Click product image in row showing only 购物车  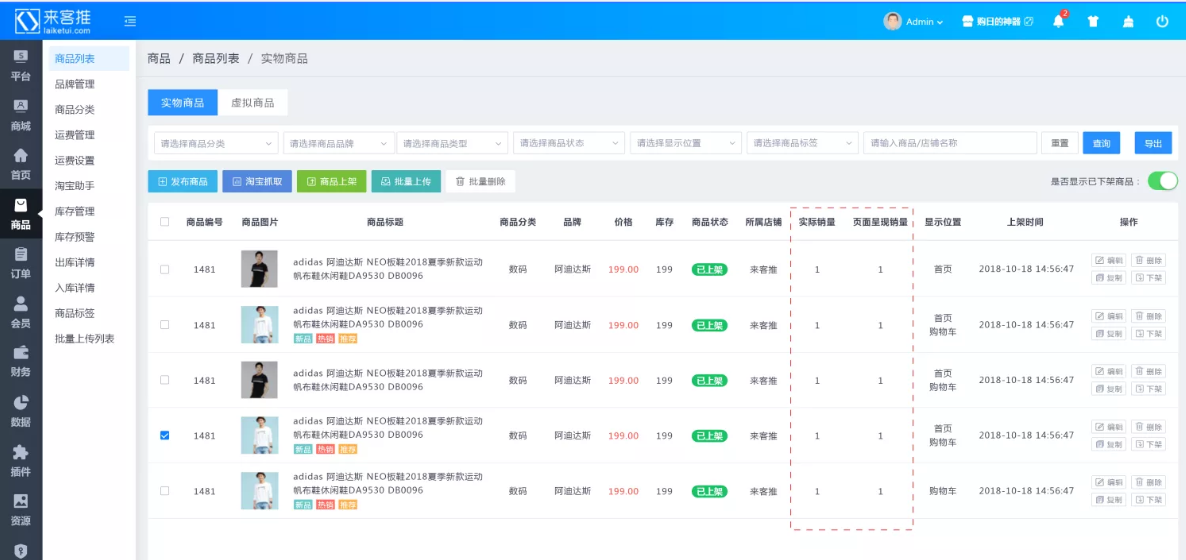pyautogui.click(x=259, y=490)
